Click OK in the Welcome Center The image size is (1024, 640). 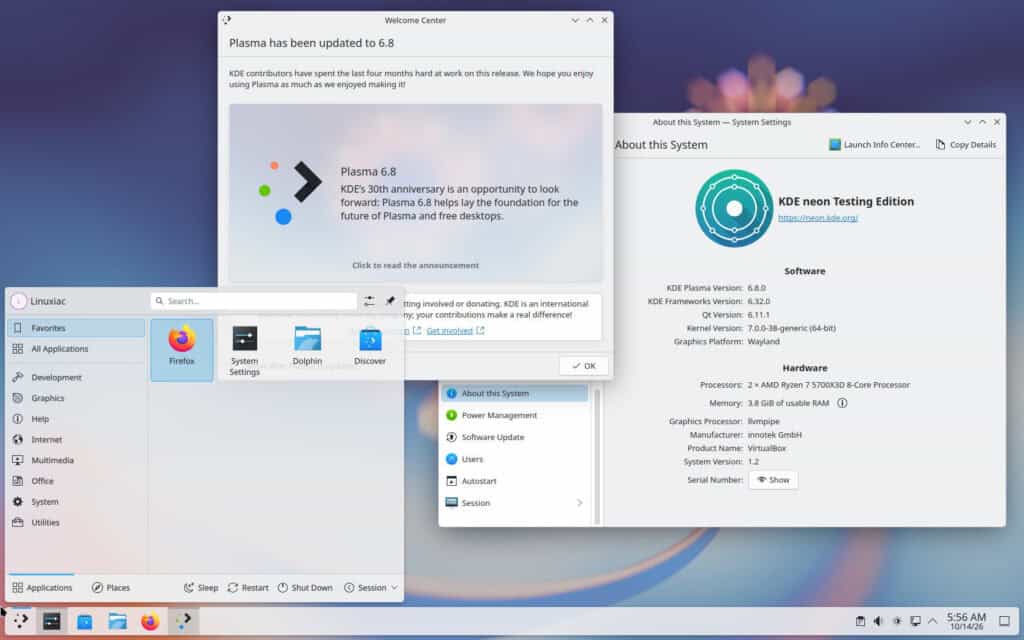coord(583,366)
